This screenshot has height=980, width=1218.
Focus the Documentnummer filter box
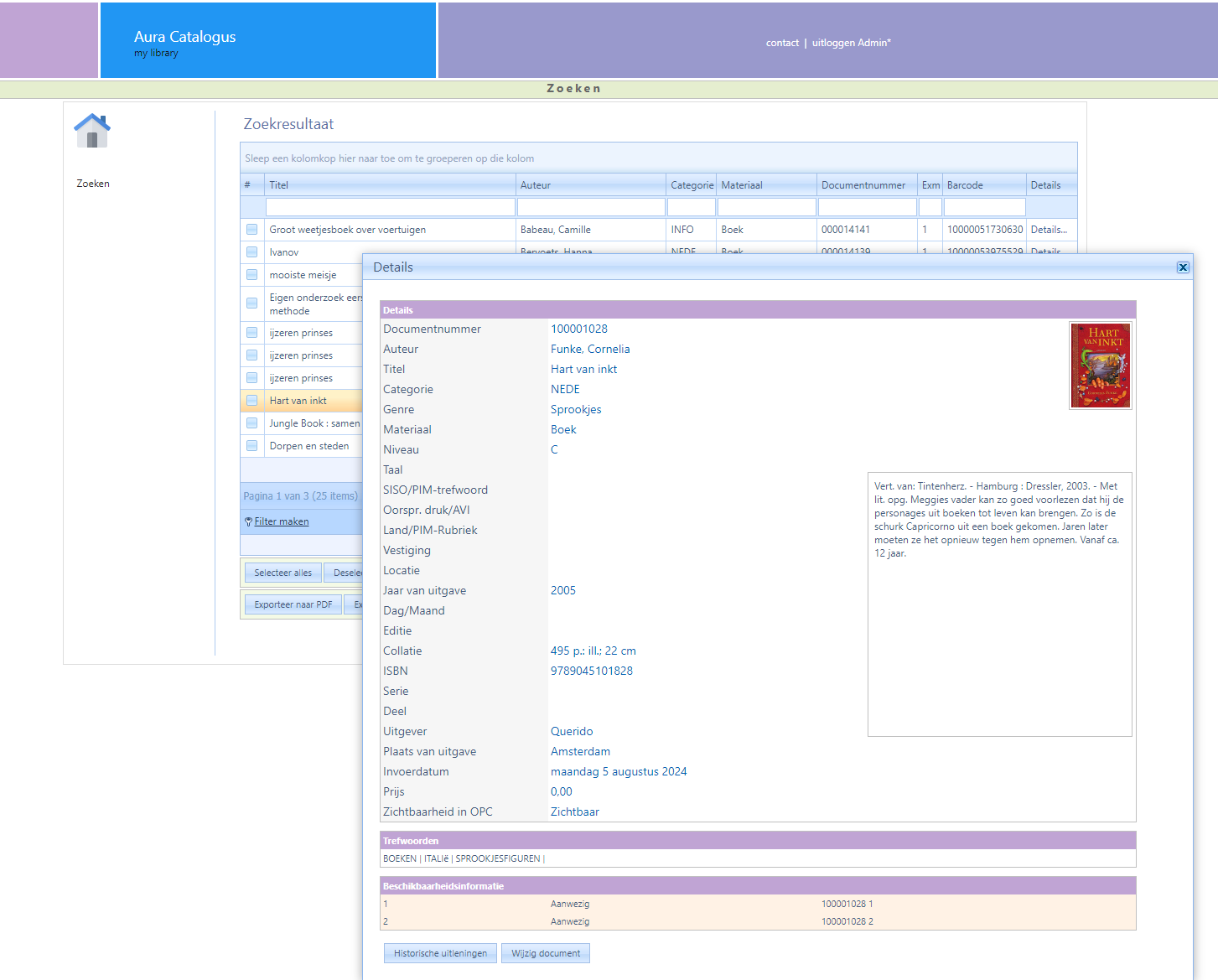click(866, 207)
